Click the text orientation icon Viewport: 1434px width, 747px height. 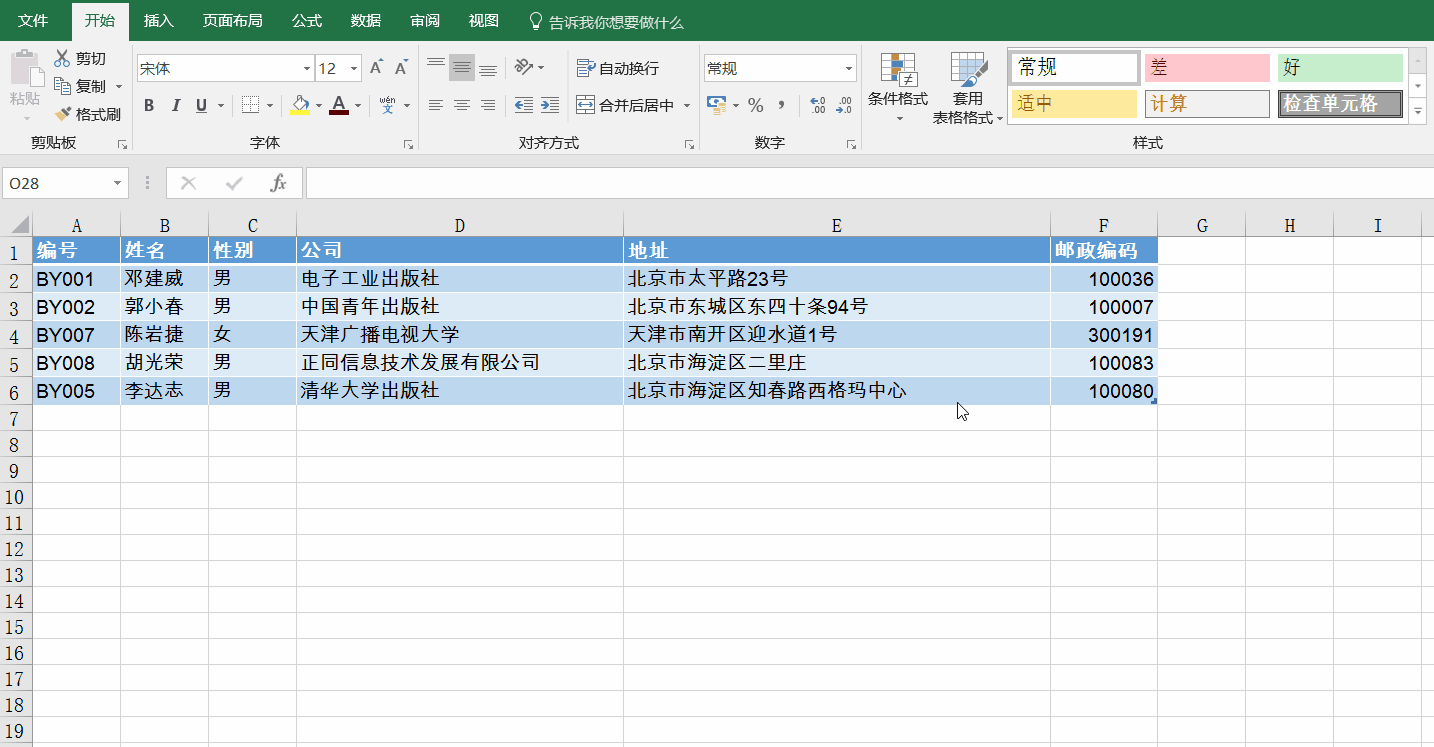tap(524, 68)
